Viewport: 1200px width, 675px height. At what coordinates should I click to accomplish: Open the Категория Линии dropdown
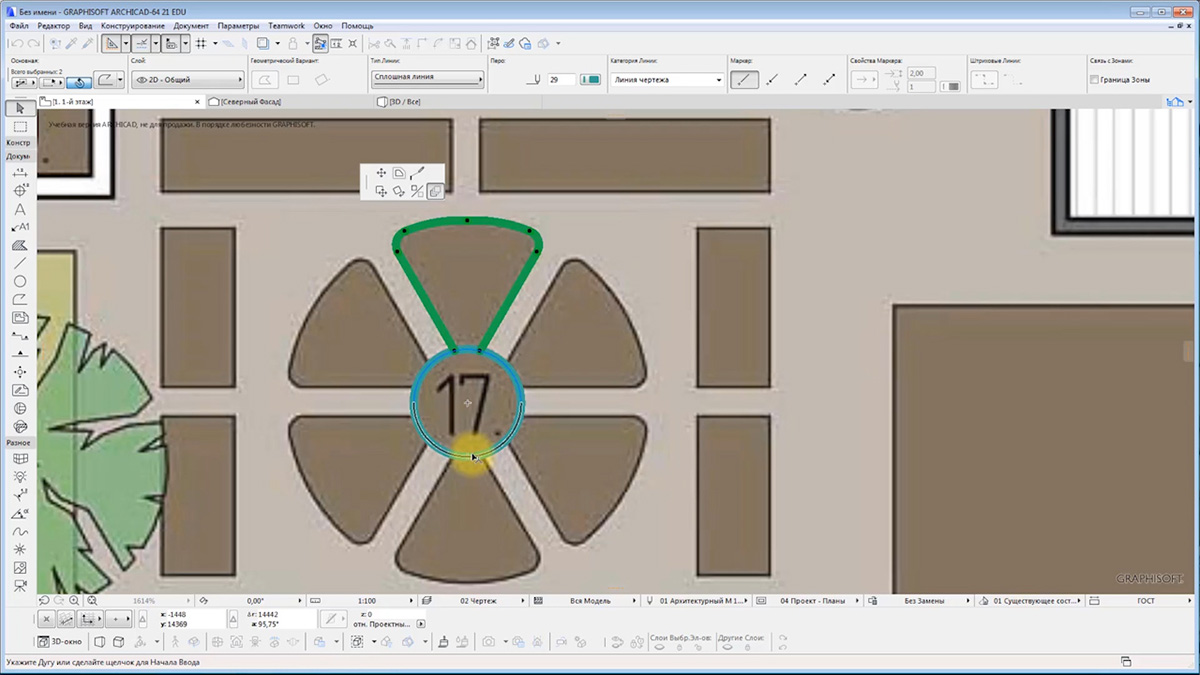point(667,80)
